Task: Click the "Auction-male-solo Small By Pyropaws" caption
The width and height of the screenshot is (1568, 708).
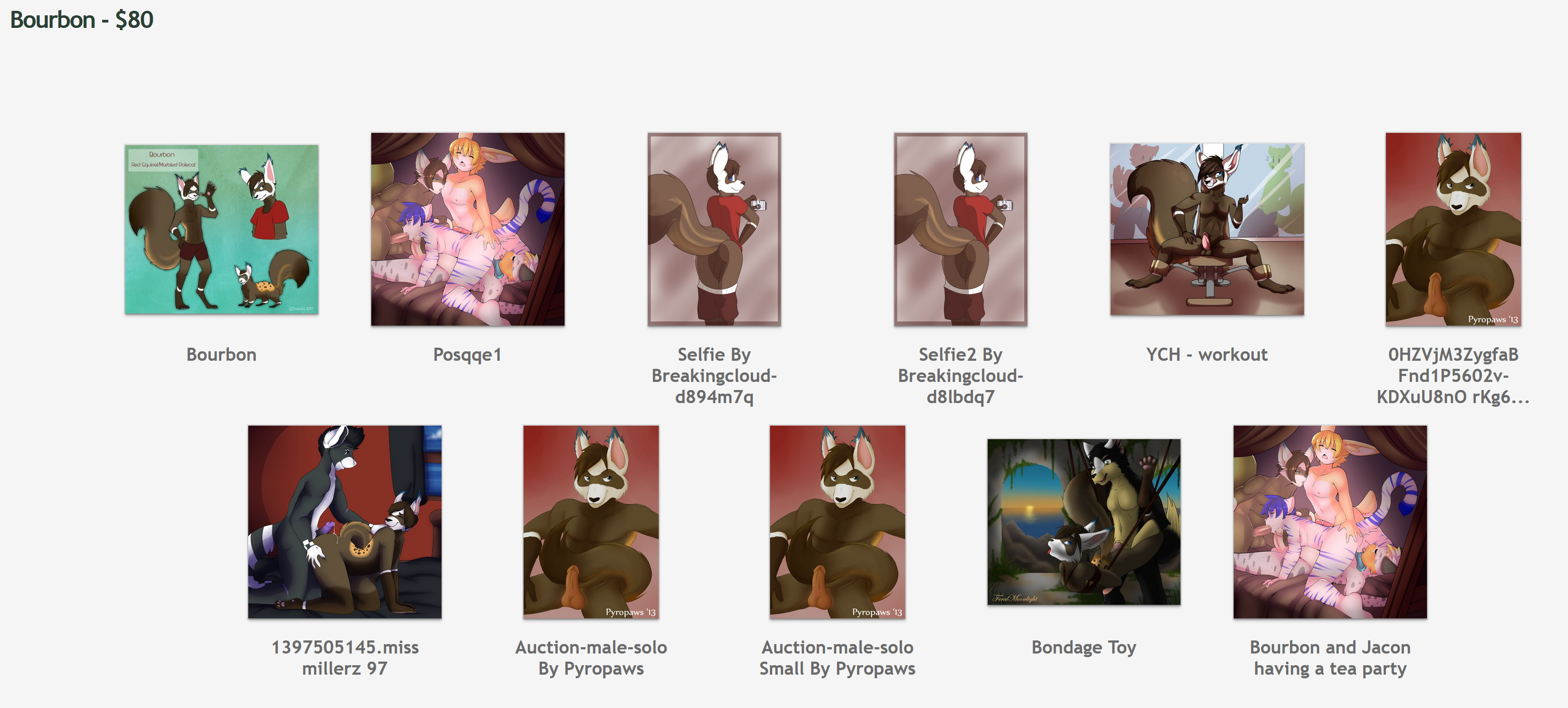Action: [838, 658]
